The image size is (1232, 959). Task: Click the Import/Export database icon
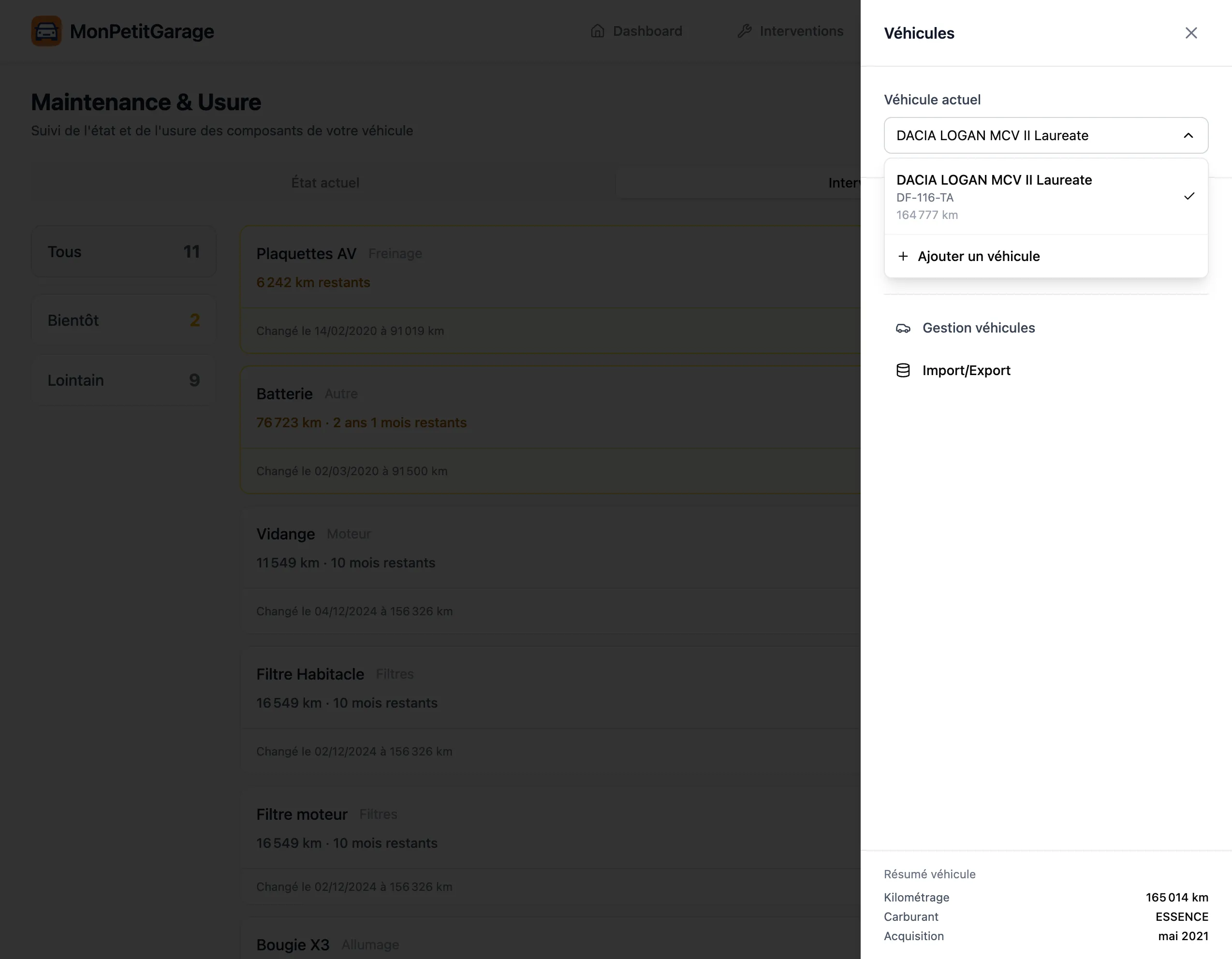903,370
